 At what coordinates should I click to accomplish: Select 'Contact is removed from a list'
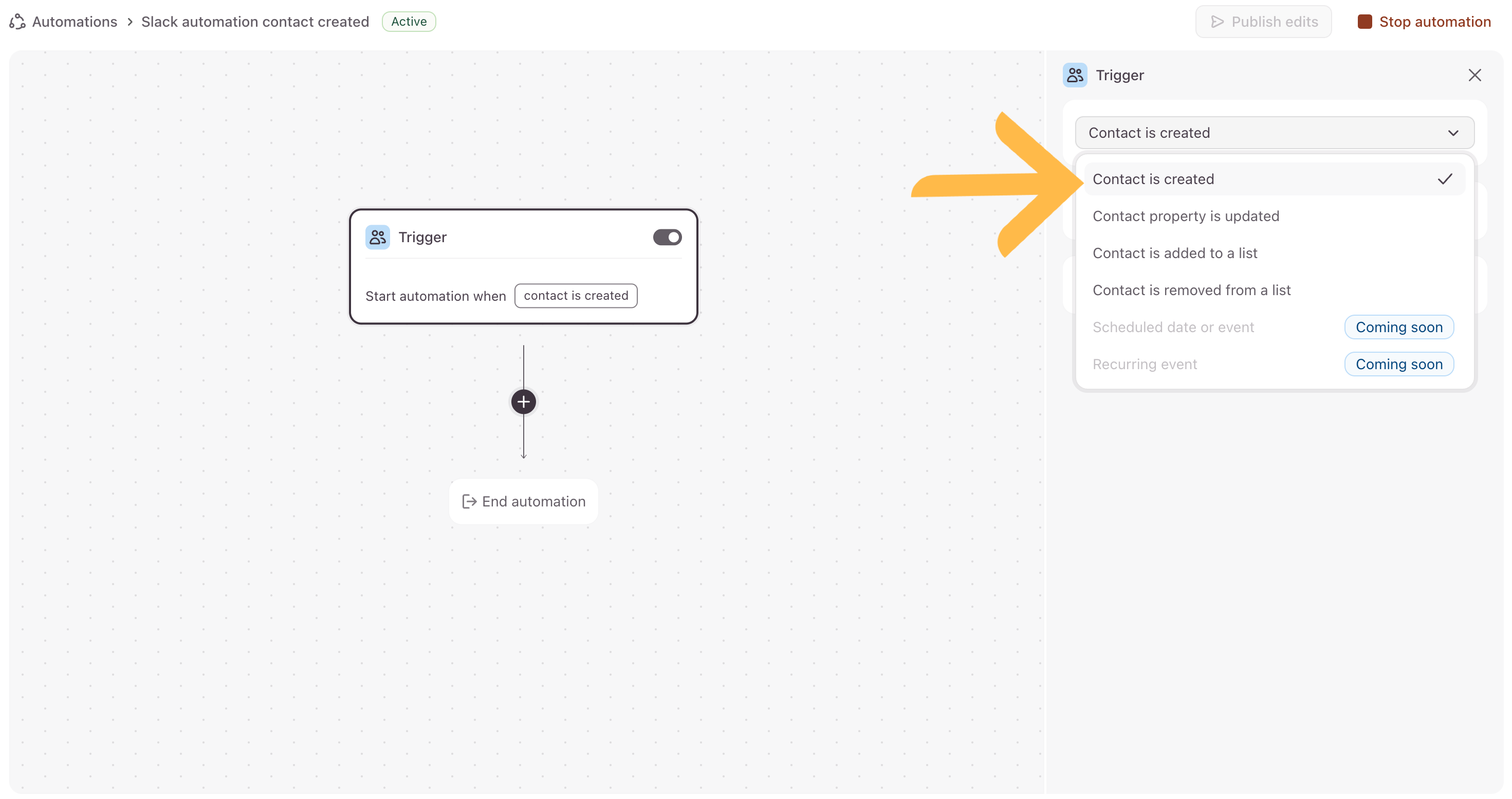pyautogui.click(x=1191, y=290)
